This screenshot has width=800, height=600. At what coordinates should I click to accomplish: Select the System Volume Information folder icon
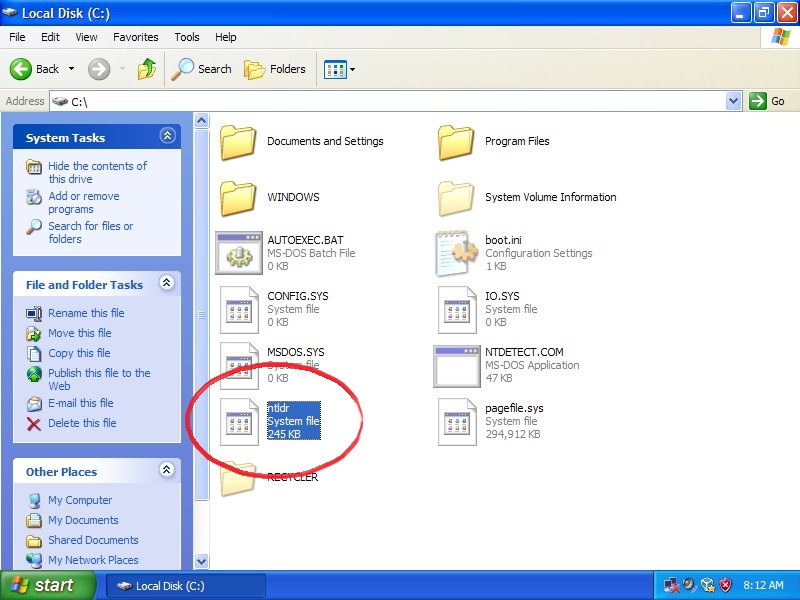coord(456,198)
